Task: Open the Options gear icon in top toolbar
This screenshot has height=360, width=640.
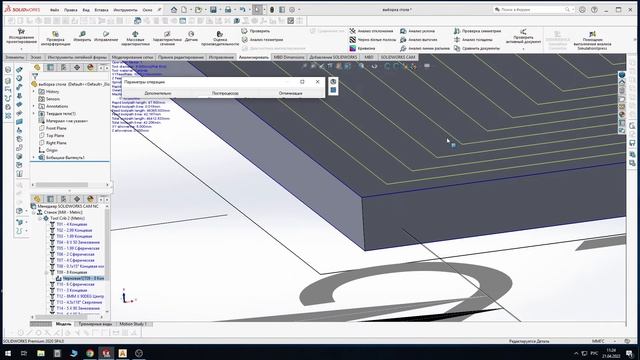Action: [x=292, y=9]
